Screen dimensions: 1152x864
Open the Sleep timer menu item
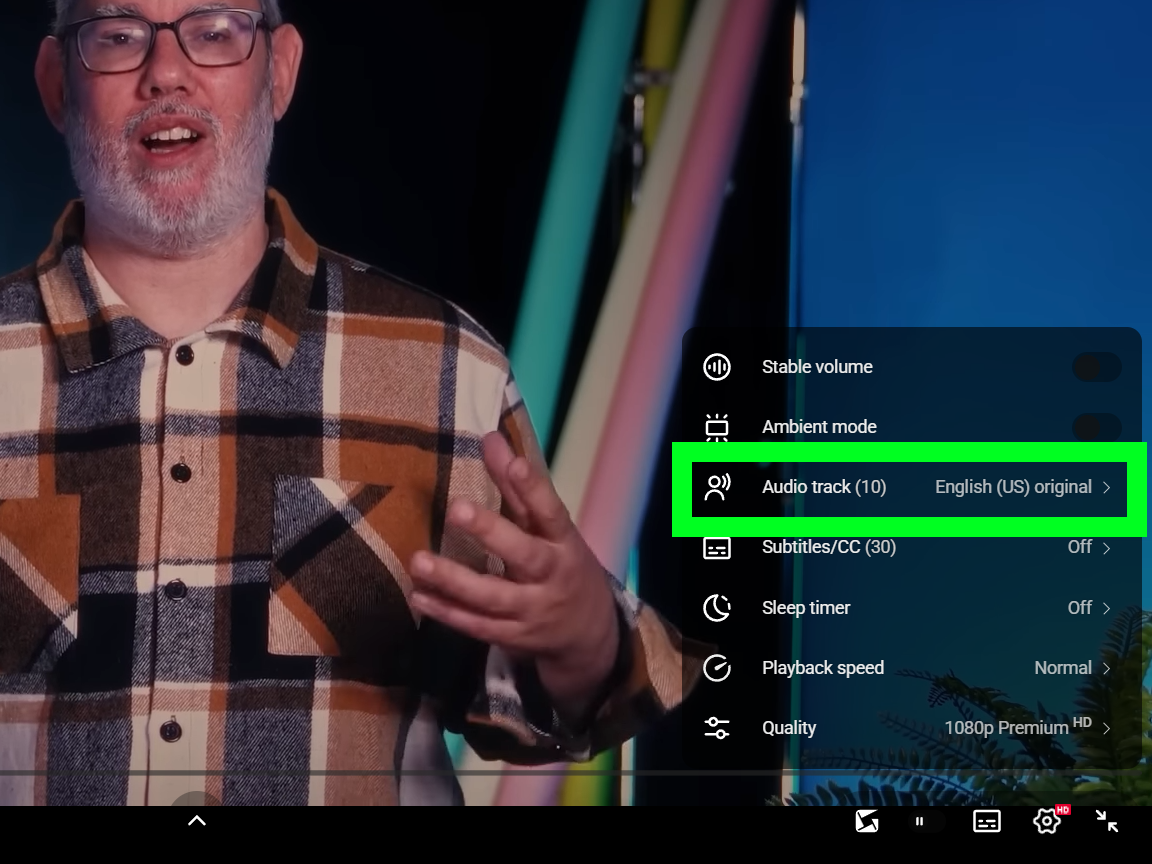911,608
